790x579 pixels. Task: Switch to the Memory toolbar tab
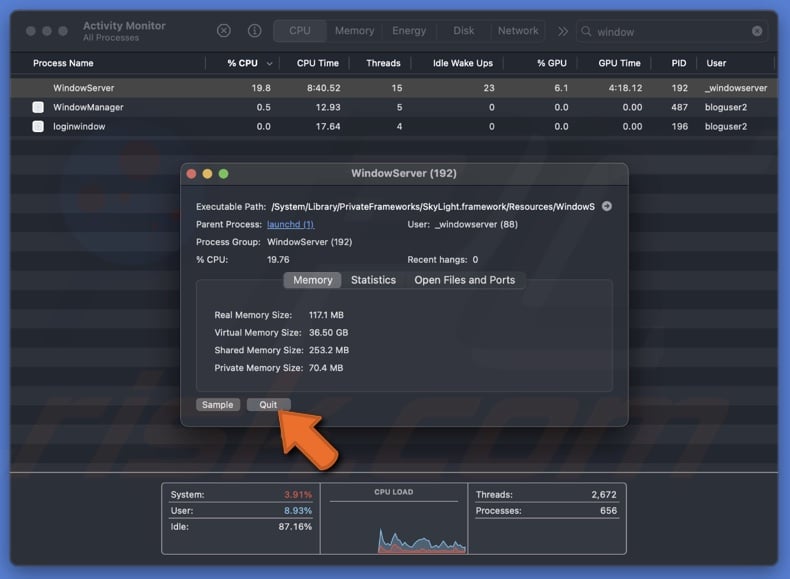pyautogui.click(x=354, y=31)
